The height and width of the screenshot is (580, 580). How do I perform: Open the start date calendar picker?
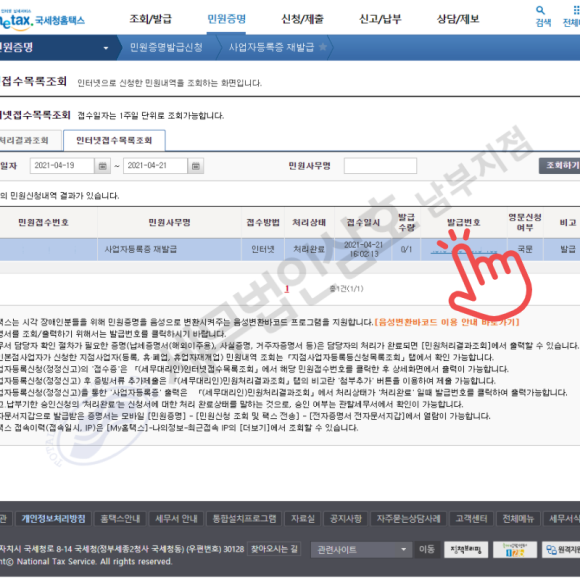[102, 166]
